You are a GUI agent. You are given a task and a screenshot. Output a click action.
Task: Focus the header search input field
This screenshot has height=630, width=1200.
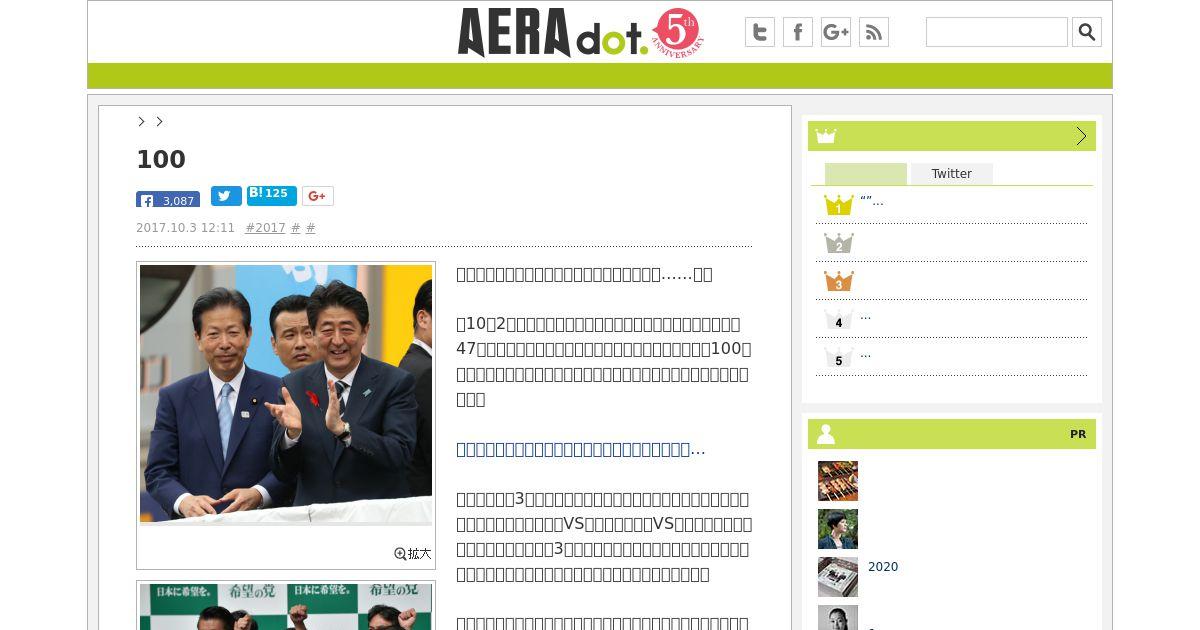tap(997, 32)
